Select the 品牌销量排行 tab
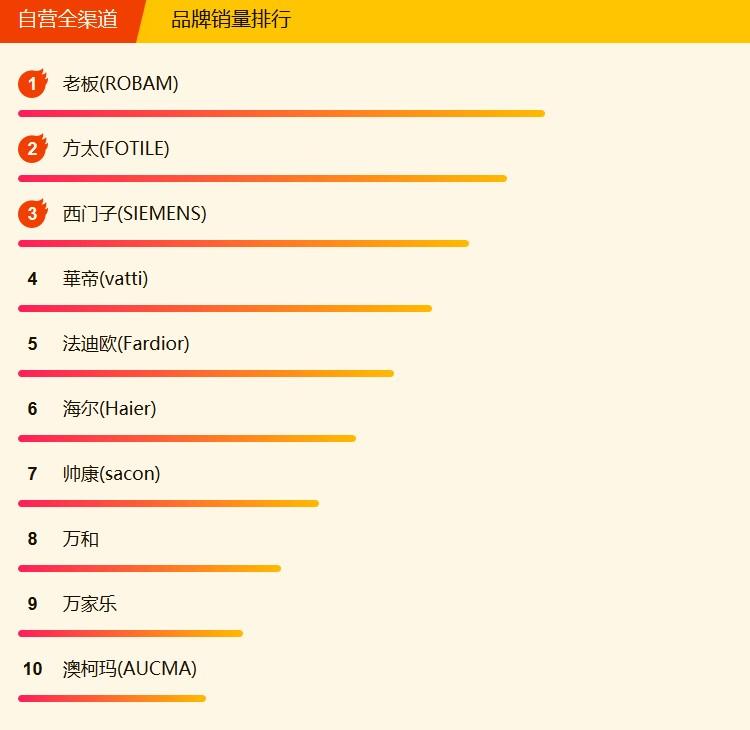 pos(231,20)
